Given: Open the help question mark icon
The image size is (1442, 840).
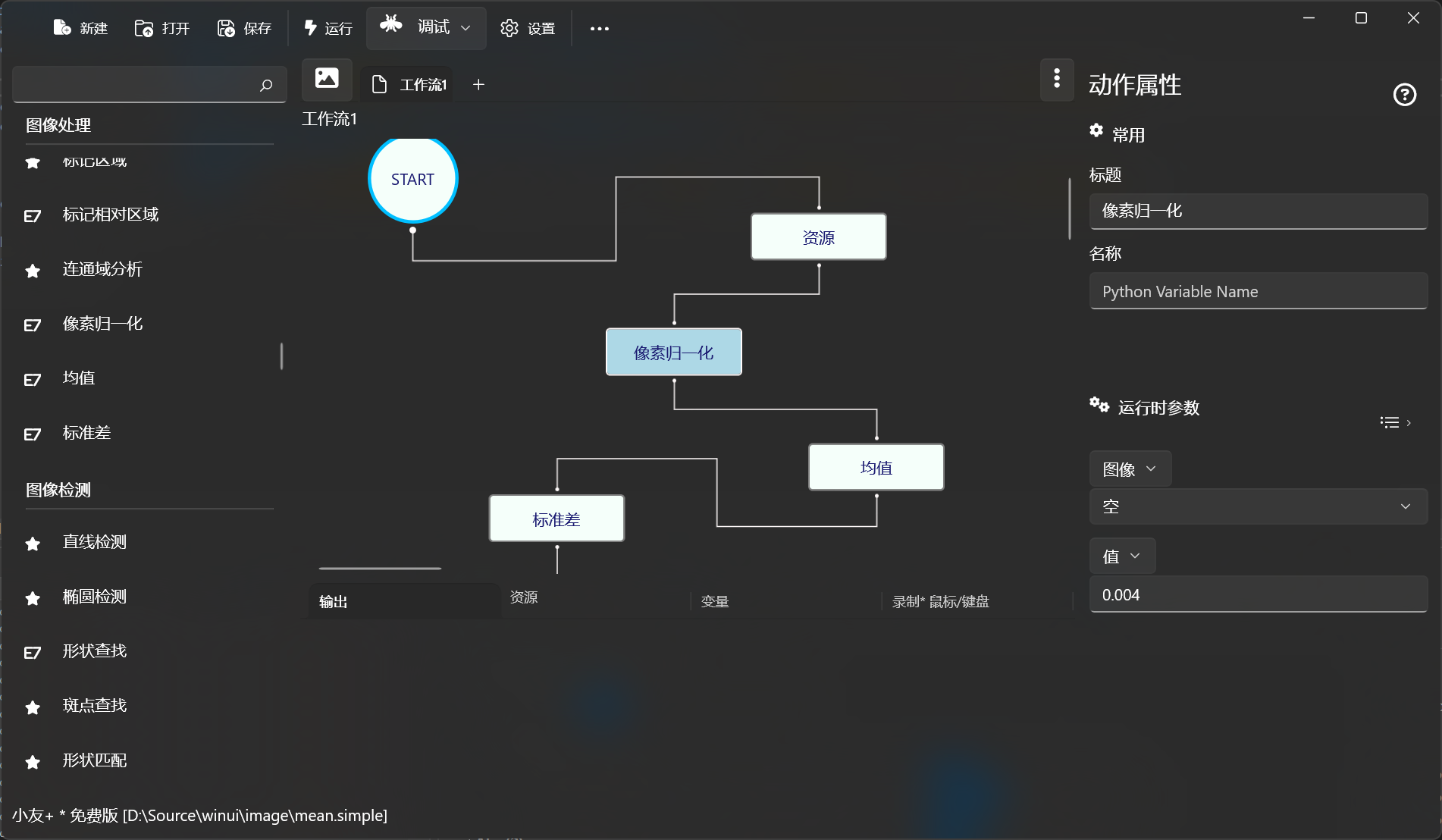Looking at the screenshot, I should pyautogui.click(x=1404, y=95).
